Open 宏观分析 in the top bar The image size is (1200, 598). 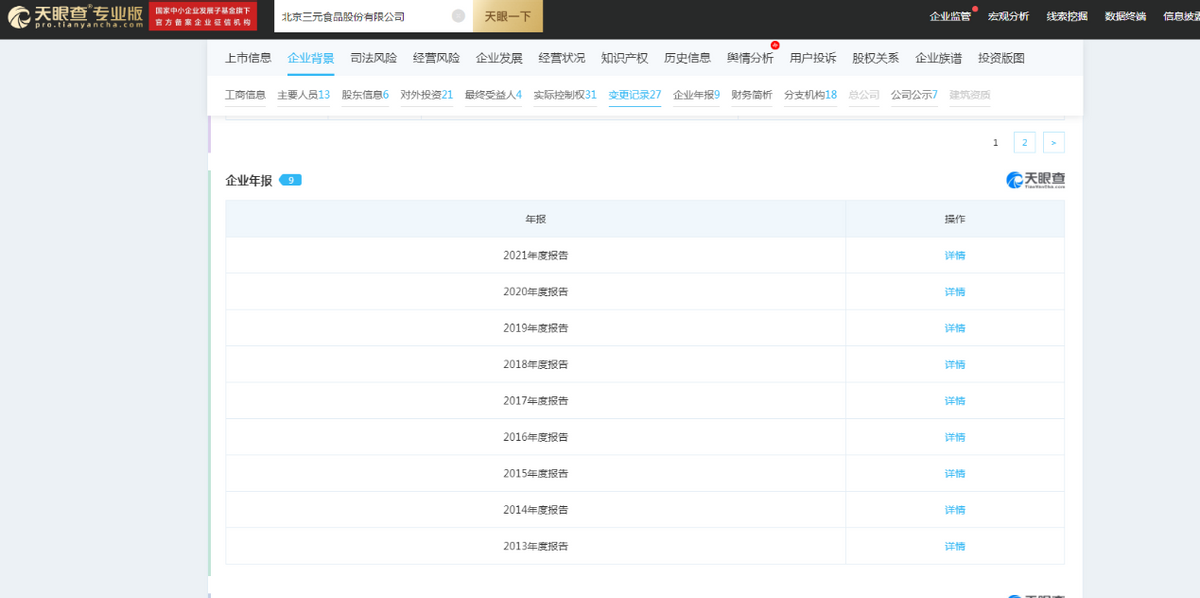(1008, 16)
